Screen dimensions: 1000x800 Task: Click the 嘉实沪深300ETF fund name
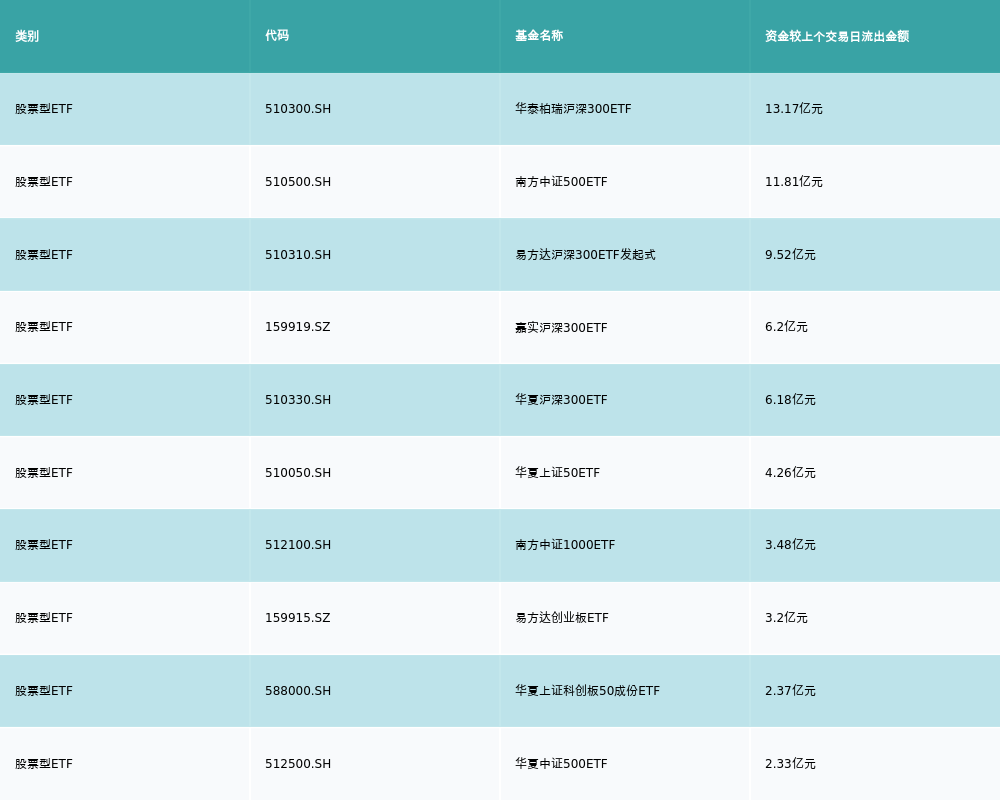(x=561, y=328)
